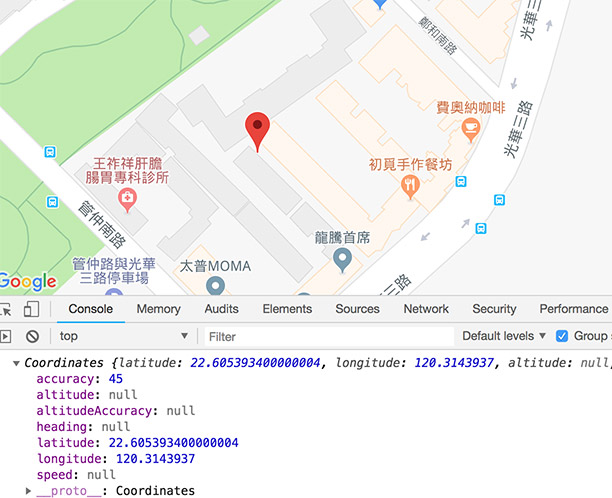
Task: Click the bus stop icon below 初覓手作餐坊 label
Action: [461, 181]
